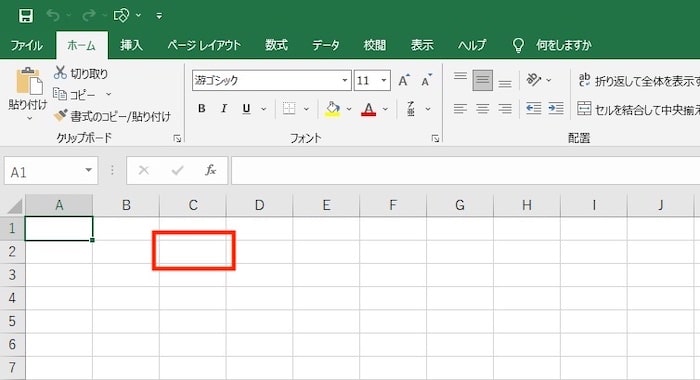
Task: Toggle align text right
Action: pos(505,109)
